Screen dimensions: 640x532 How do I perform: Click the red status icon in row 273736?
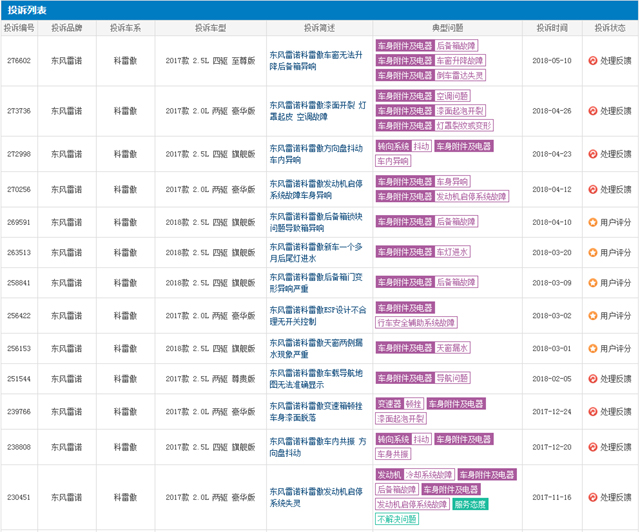click(x=592, y=111)
